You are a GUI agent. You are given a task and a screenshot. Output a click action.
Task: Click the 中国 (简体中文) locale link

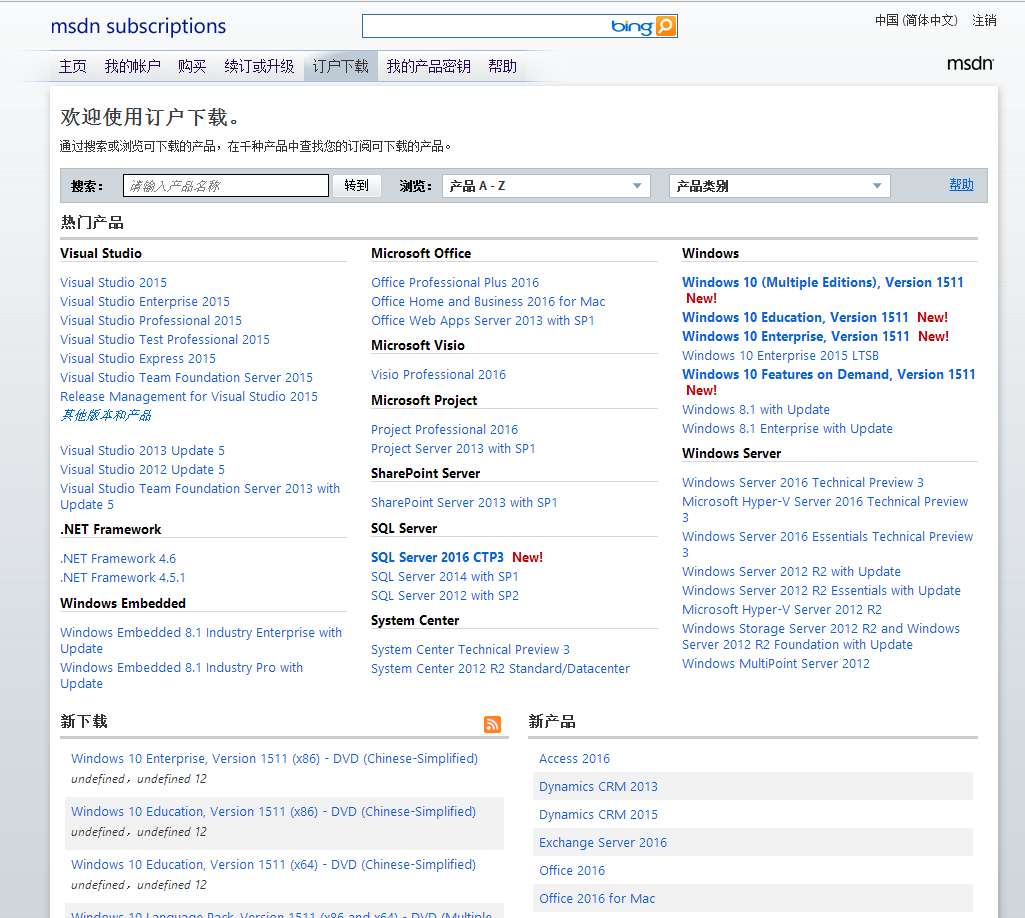click(x=916, y=20)
